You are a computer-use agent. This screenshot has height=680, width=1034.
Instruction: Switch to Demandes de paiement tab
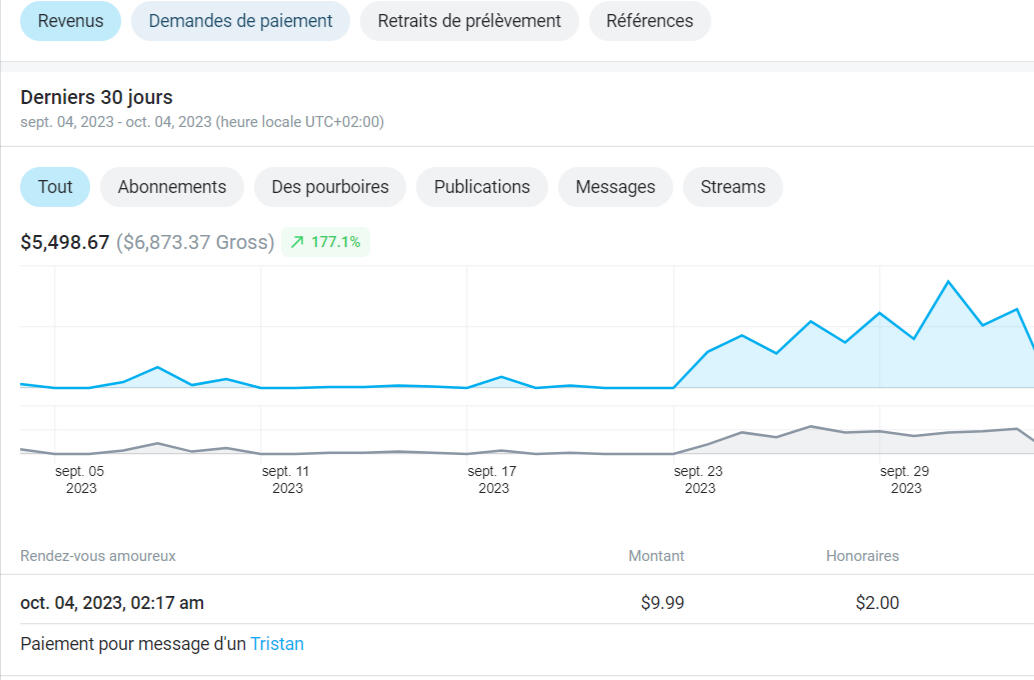point(240,21)
